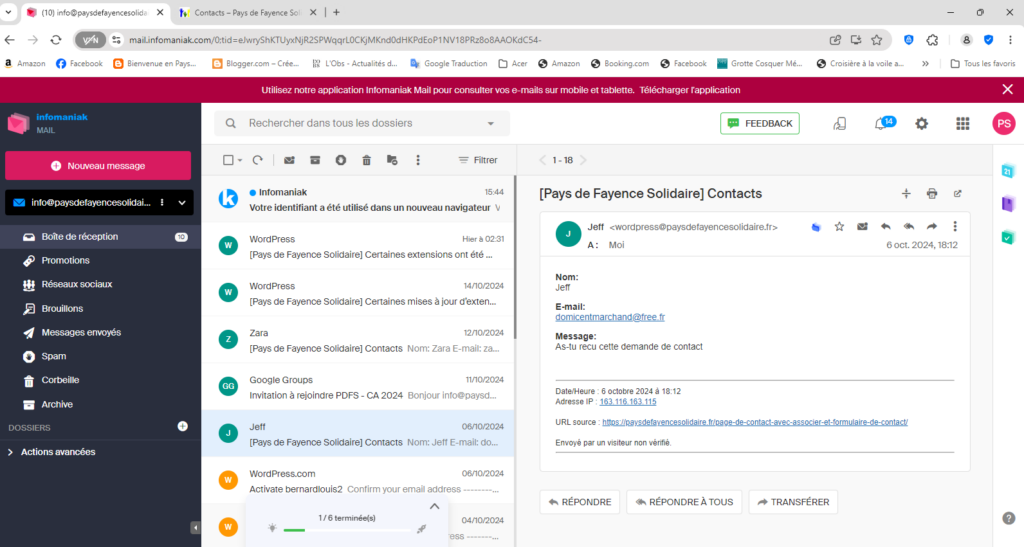Star the email from Jeff
Viewport: 1024px width, 547px height.
[x=839, y=227]
